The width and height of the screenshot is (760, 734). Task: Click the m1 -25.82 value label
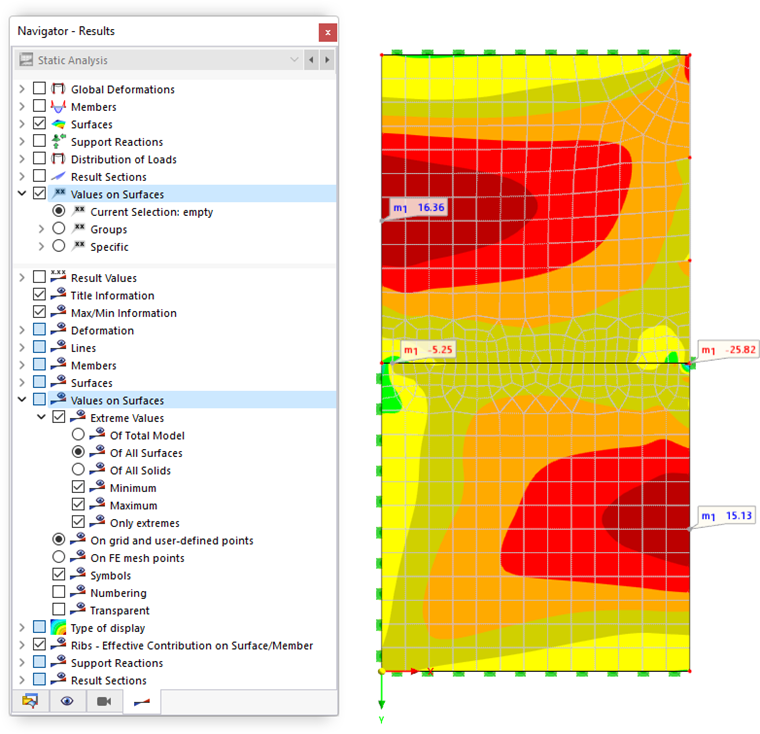point(728,350)
